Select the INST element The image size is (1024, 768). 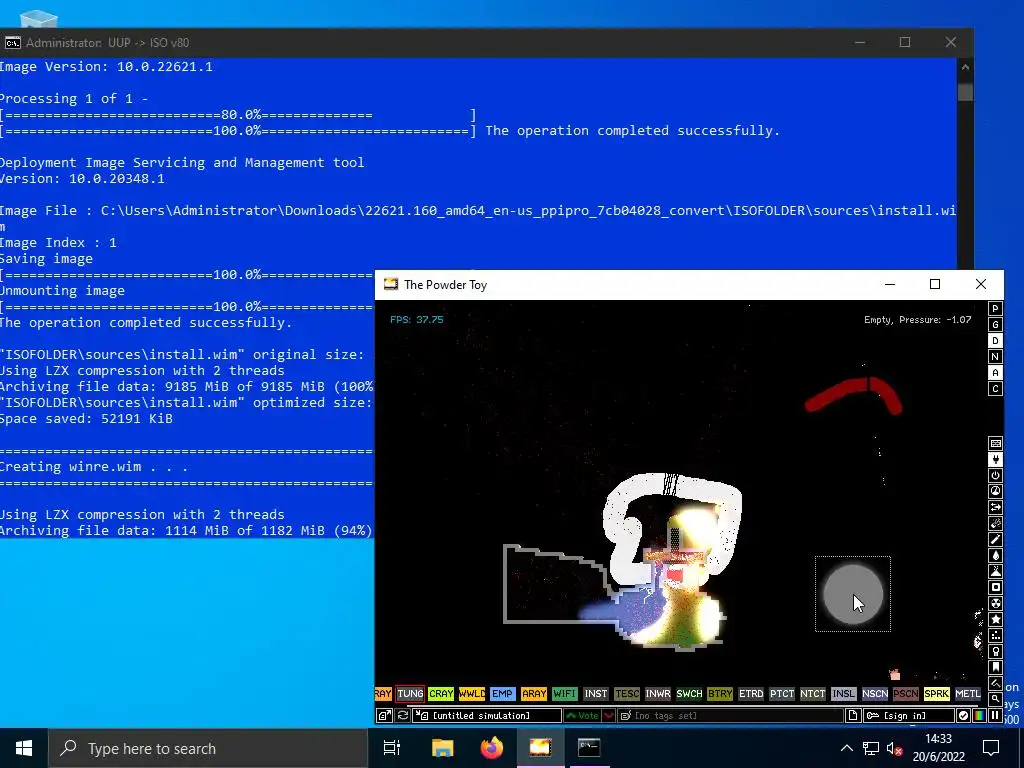pyautogui.click(x=596, y=694)
